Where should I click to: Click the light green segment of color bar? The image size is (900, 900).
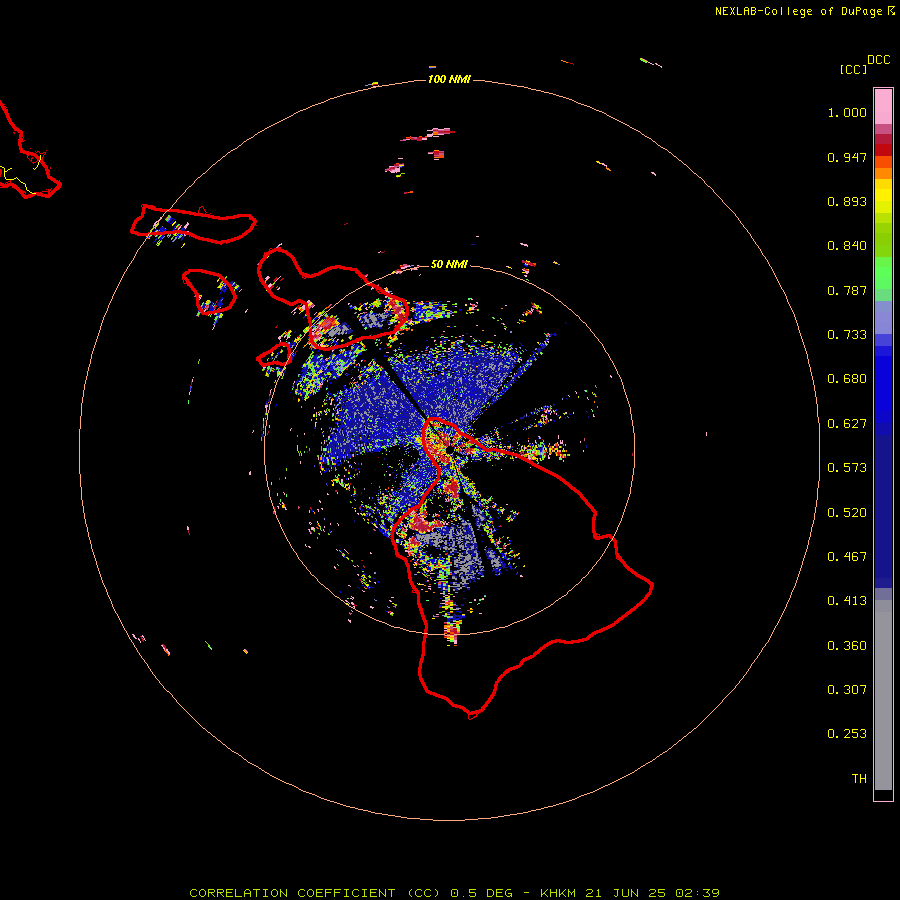883,273
